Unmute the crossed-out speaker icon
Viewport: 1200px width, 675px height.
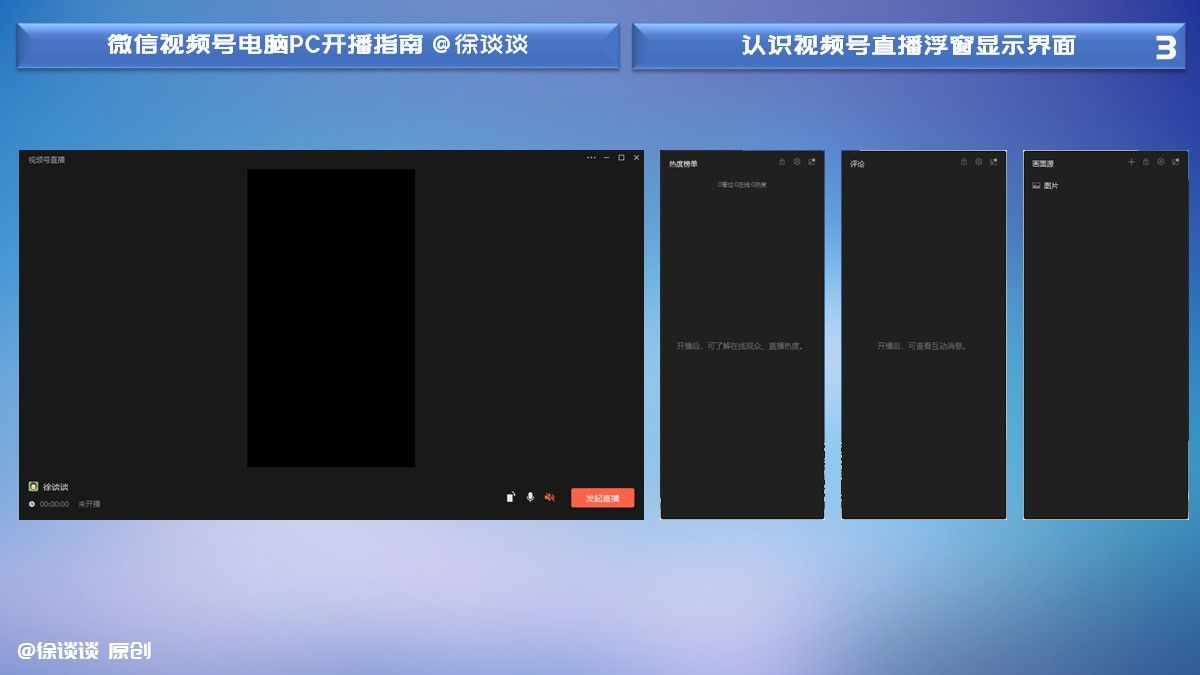(x=549, y=497)
